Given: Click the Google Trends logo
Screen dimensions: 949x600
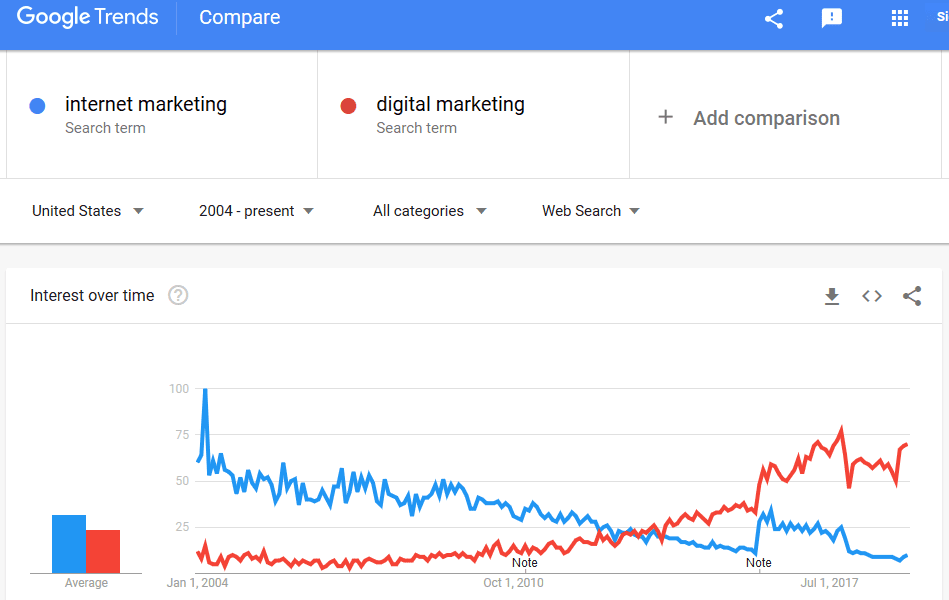Looking at the screenshot, I should coord(88,17).
